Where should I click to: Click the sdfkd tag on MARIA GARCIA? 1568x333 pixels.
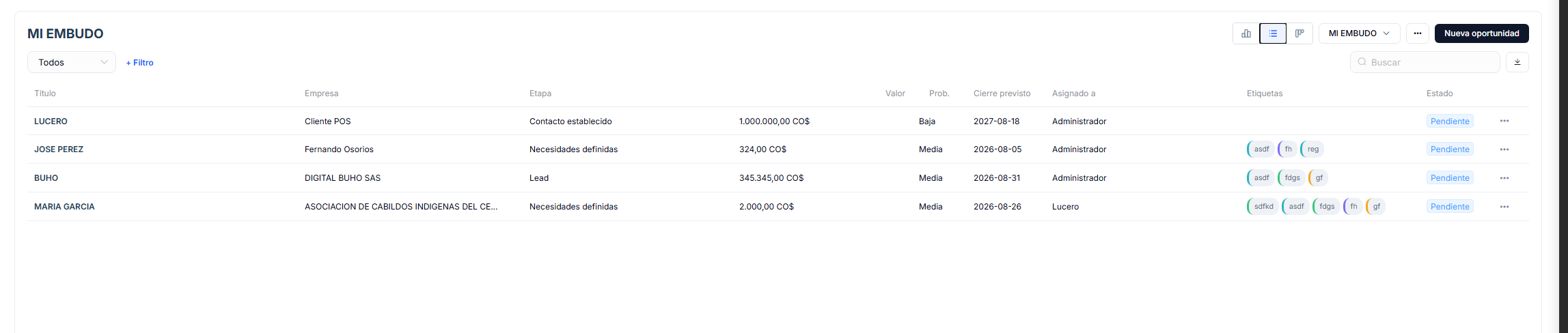tap(1263, 207)
